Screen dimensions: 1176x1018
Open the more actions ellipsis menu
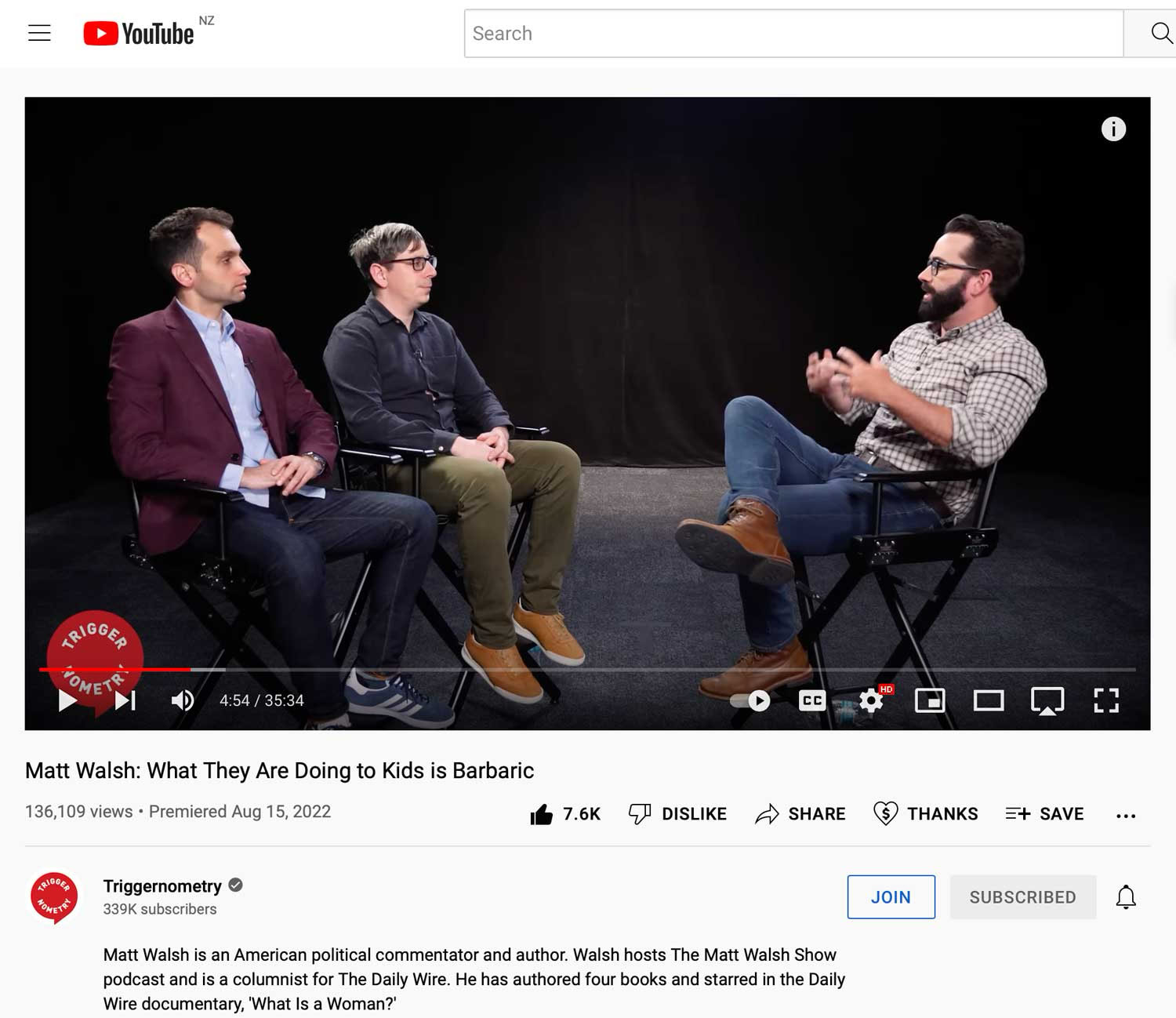(x=1125, y=816)
